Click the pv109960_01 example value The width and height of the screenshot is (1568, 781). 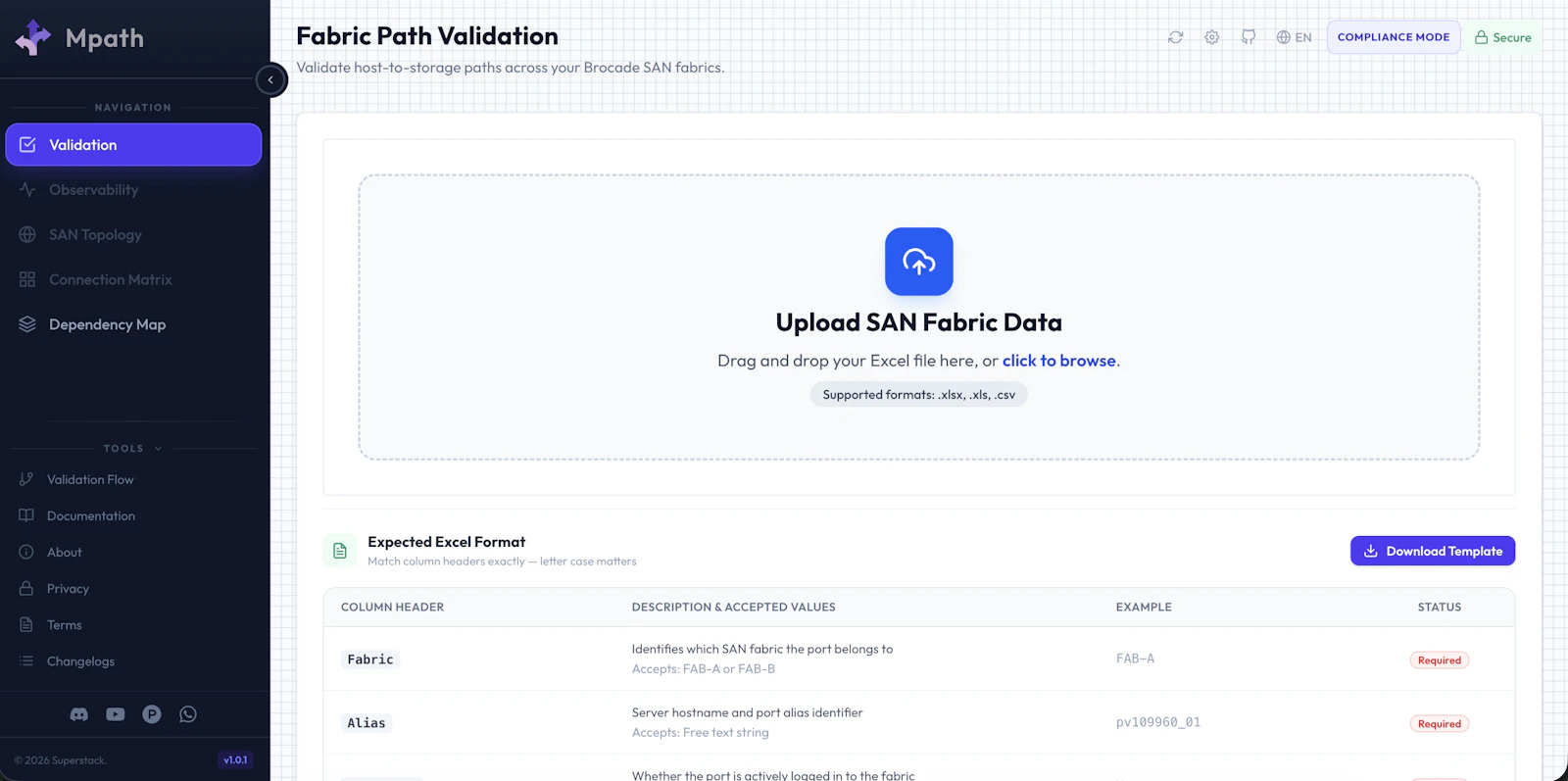[1158, 722]
